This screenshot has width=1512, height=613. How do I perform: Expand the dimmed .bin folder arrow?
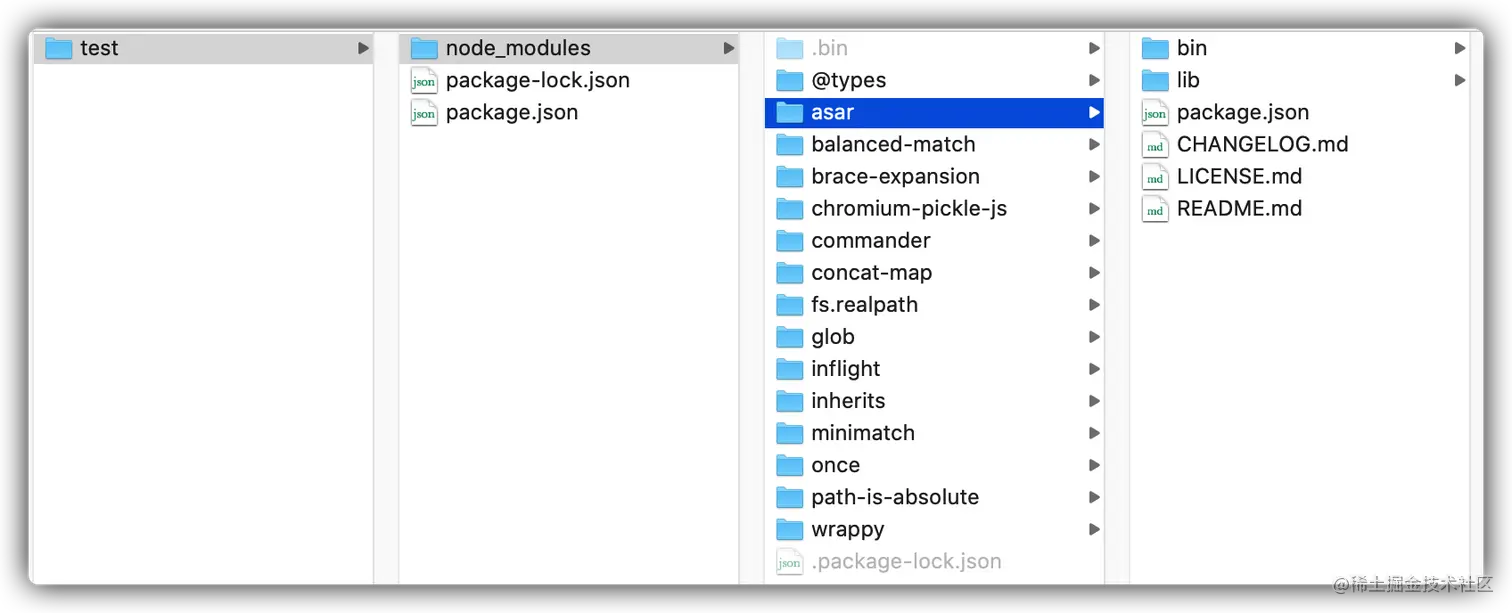(1094, 48)
